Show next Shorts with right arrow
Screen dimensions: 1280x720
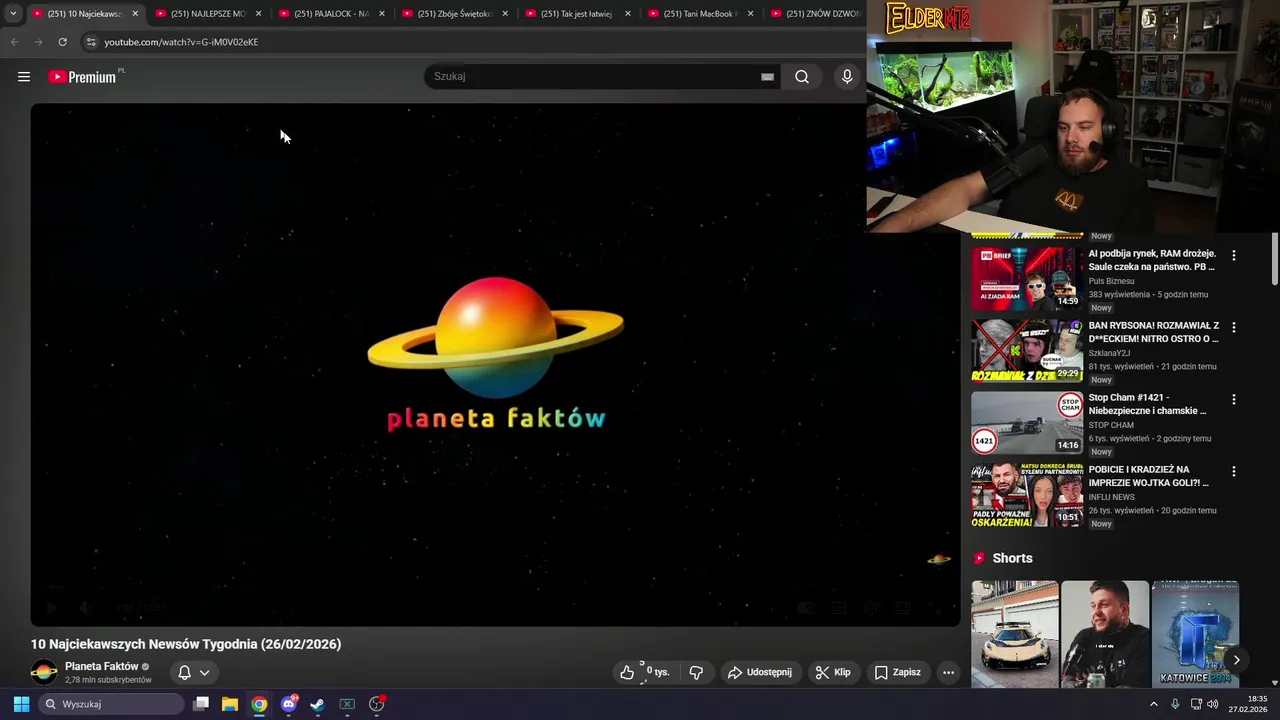click(1236, 660)
